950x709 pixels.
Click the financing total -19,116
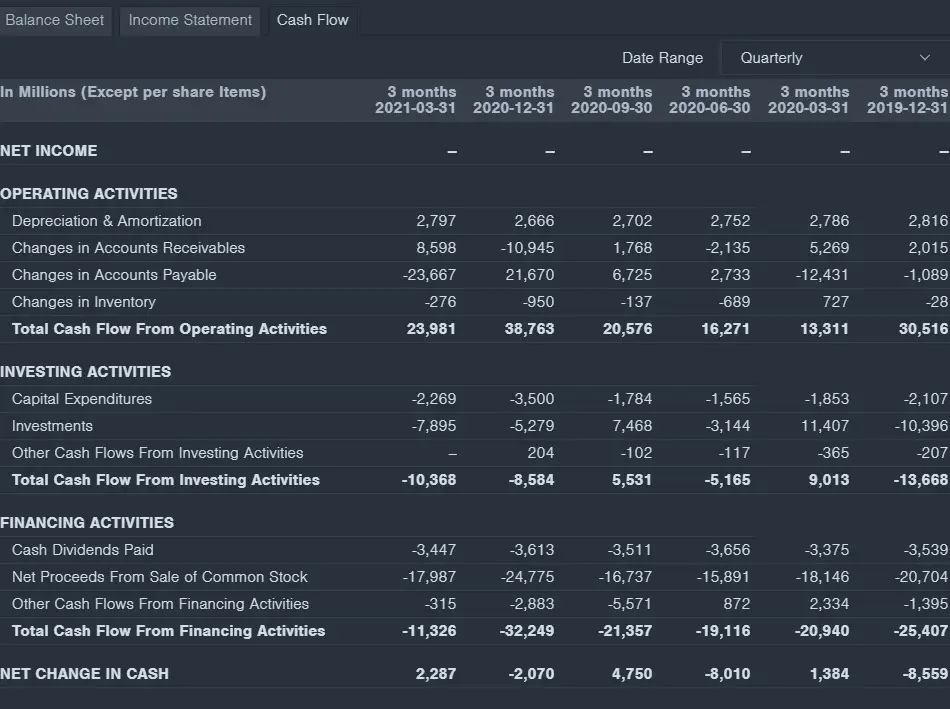pyautogui.click(x=723, y=631)
